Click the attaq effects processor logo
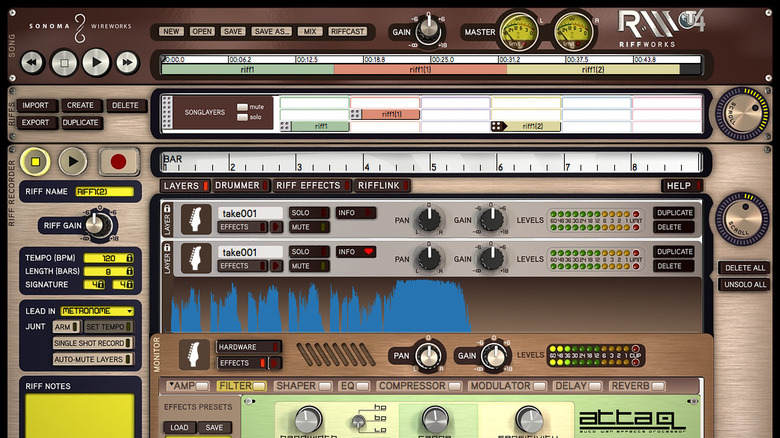 (632, 421)
